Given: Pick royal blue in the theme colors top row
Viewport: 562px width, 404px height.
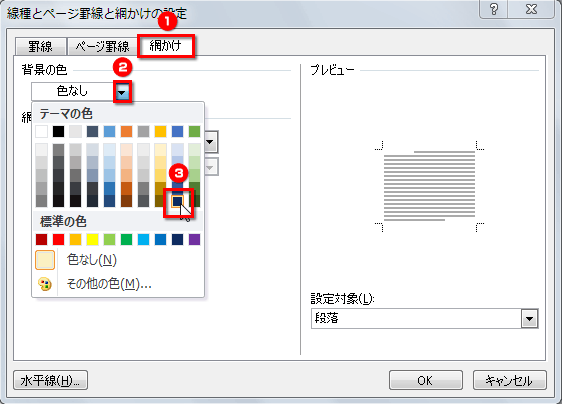Looking at the screenshot, I should 177,132.
